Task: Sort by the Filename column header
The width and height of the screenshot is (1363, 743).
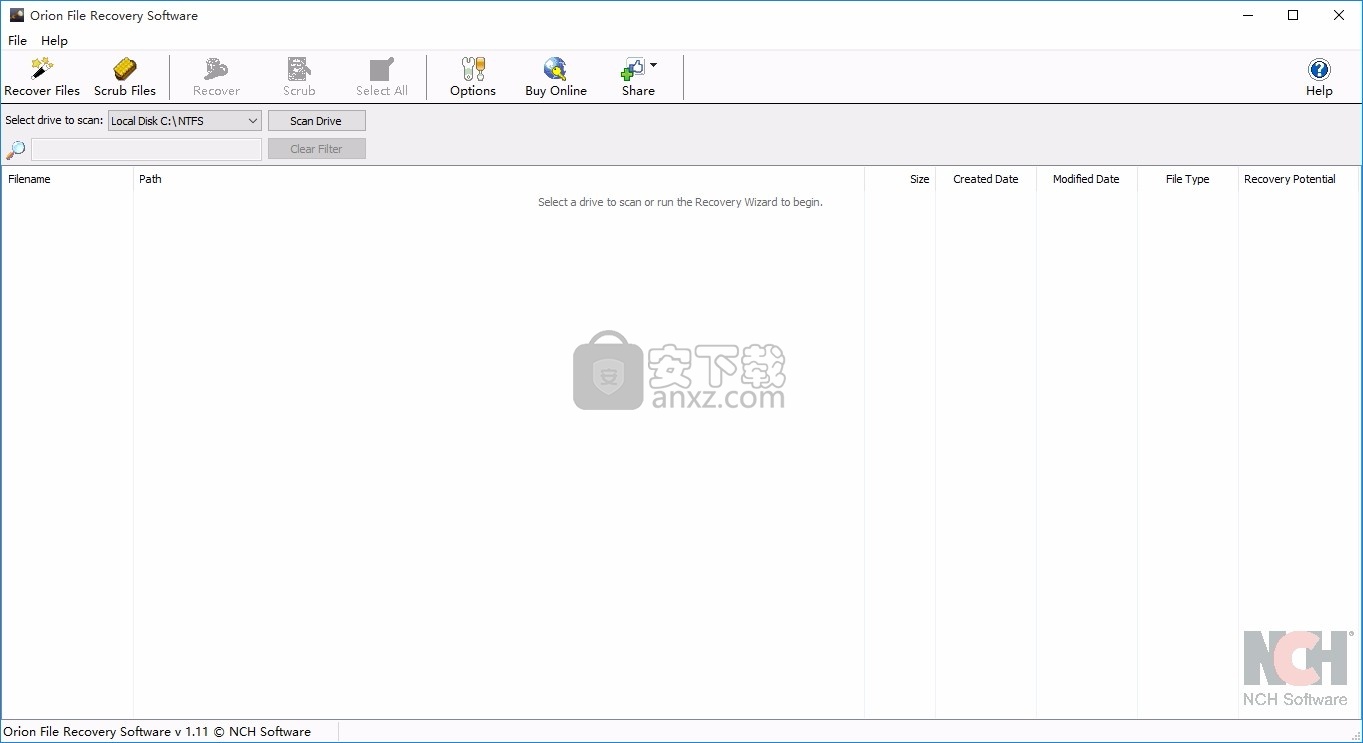Action: point(67,179)
